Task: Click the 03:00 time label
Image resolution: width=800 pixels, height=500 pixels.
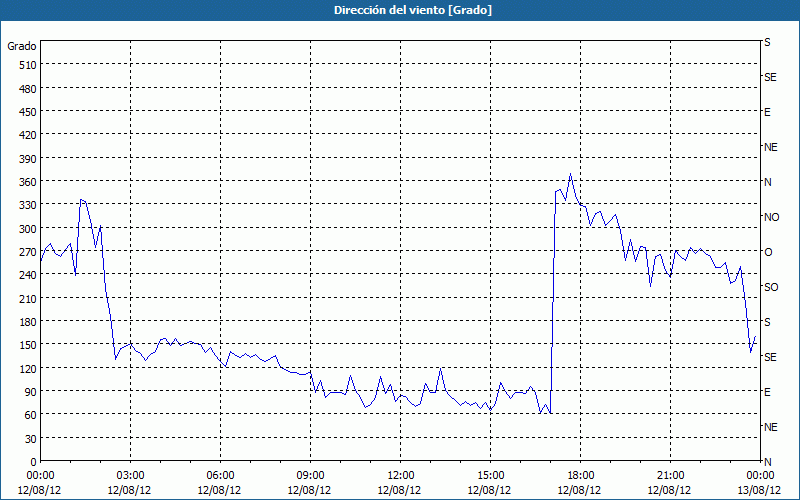Action: [x=130, y=476]
